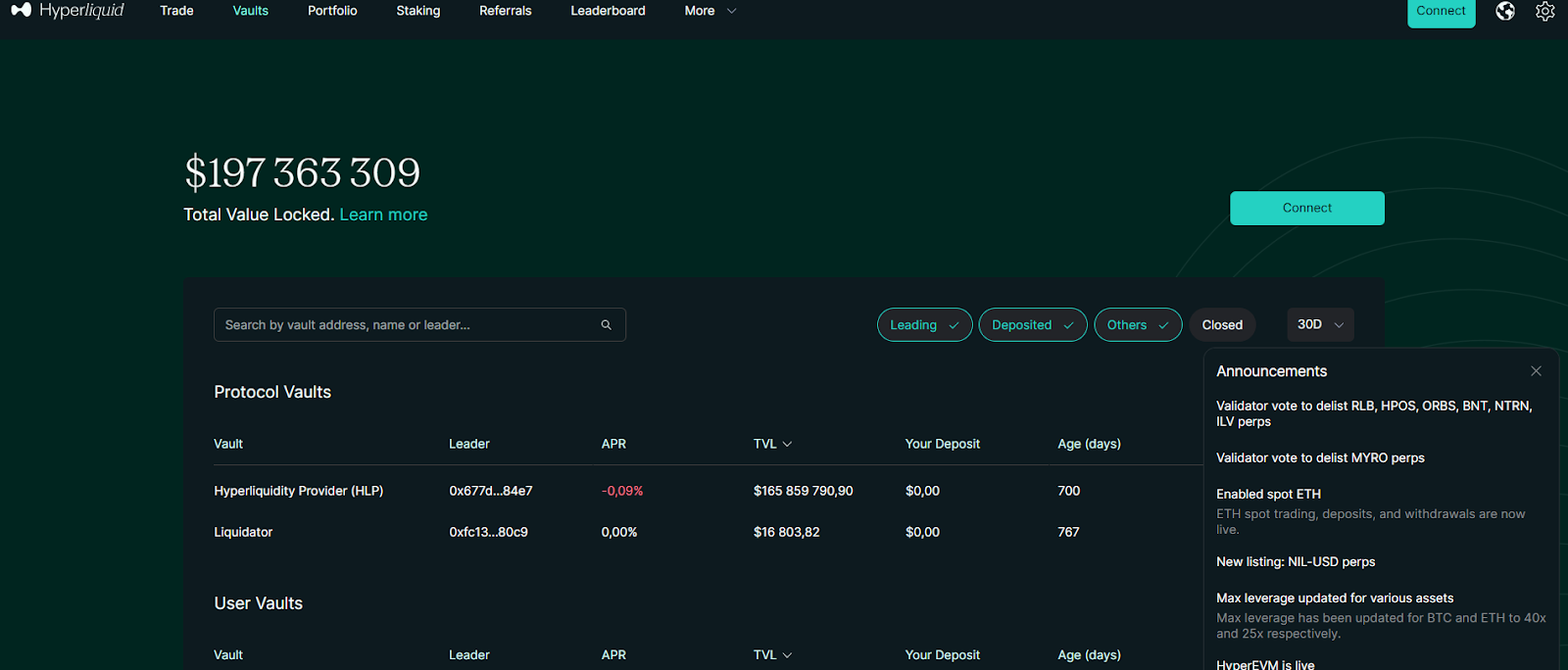Image resolution: width=1568 pixels, height=670 pixels.
Task: Toggle the Leading vault filter
Action: (924, 325)
